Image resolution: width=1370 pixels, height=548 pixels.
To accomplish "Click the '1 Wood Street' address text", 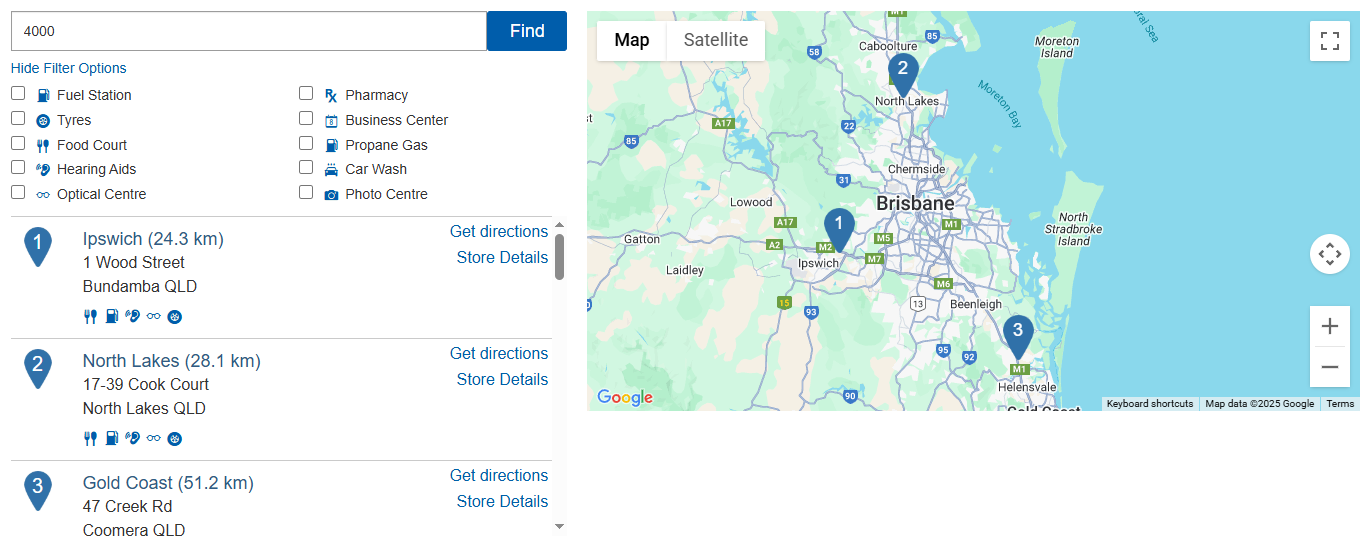I will click(x=134, y=262).
